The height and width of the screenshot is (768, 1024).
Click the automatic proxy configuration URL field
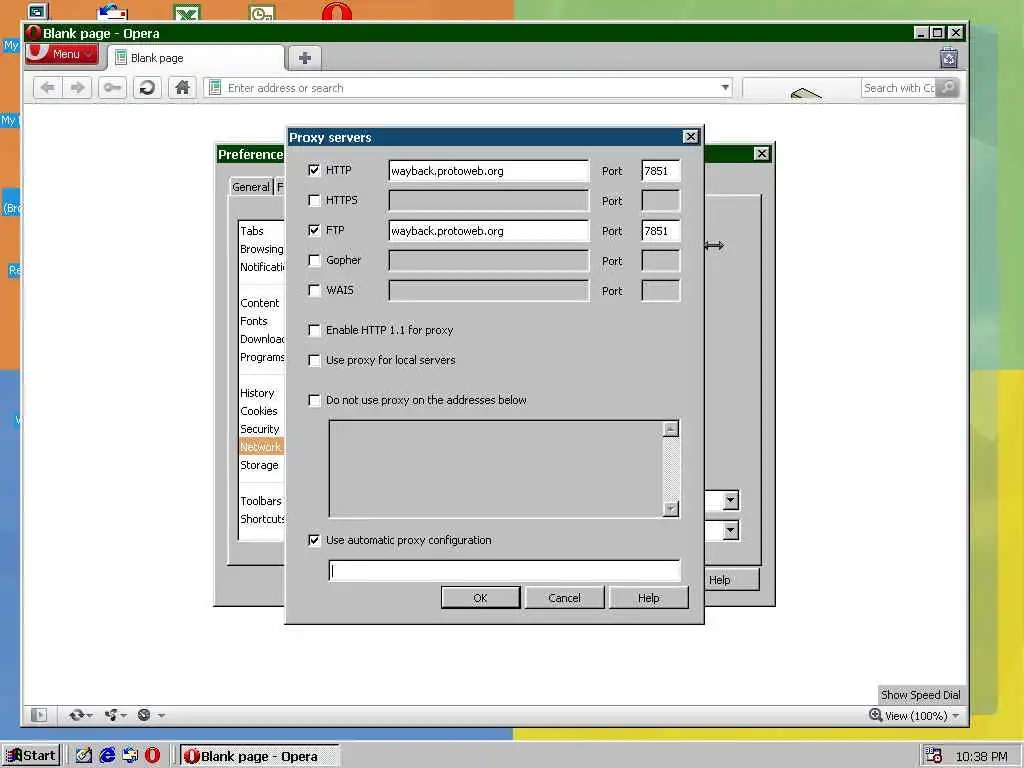pyautogui.click(x=504, y=571)
